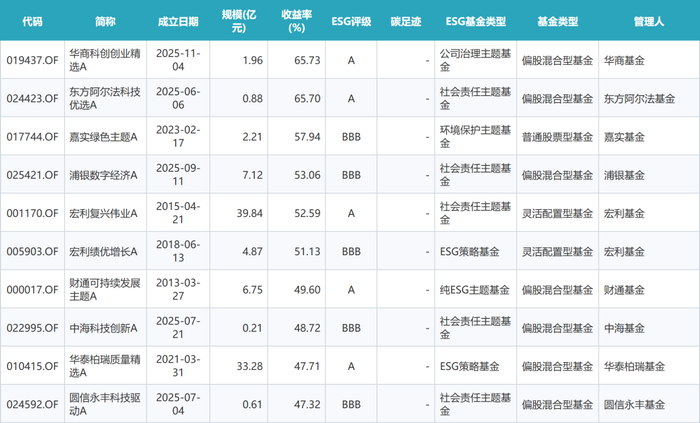Click manager 东方阿尔法基金

(x=639, y=99)
